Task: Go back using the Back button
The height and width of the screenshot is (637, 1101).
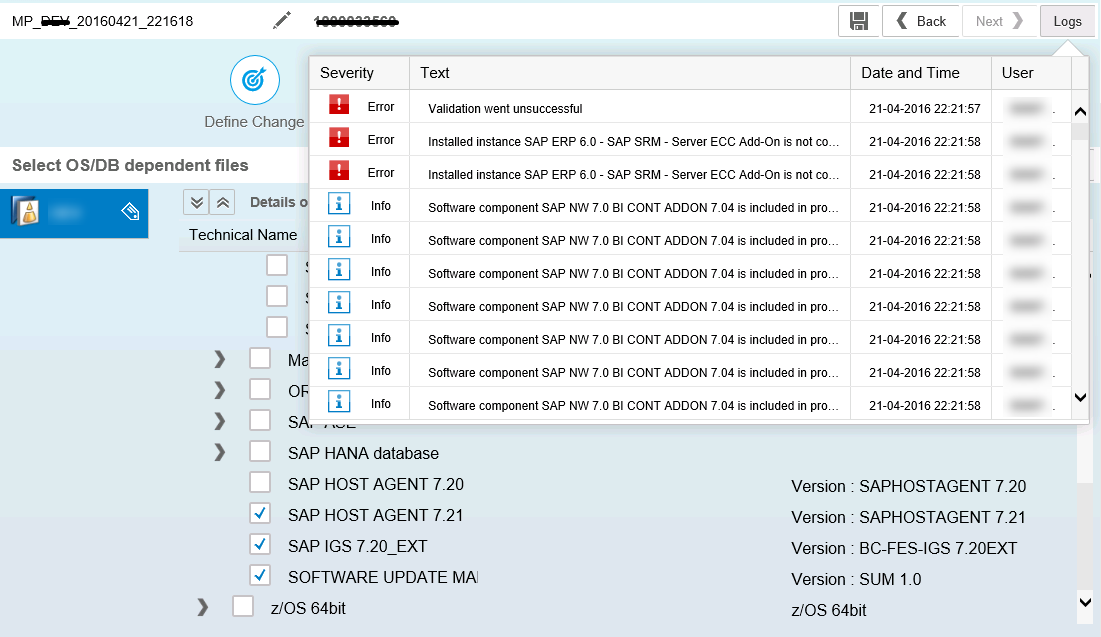Action: pyautogui.click(x=922, y=21)
